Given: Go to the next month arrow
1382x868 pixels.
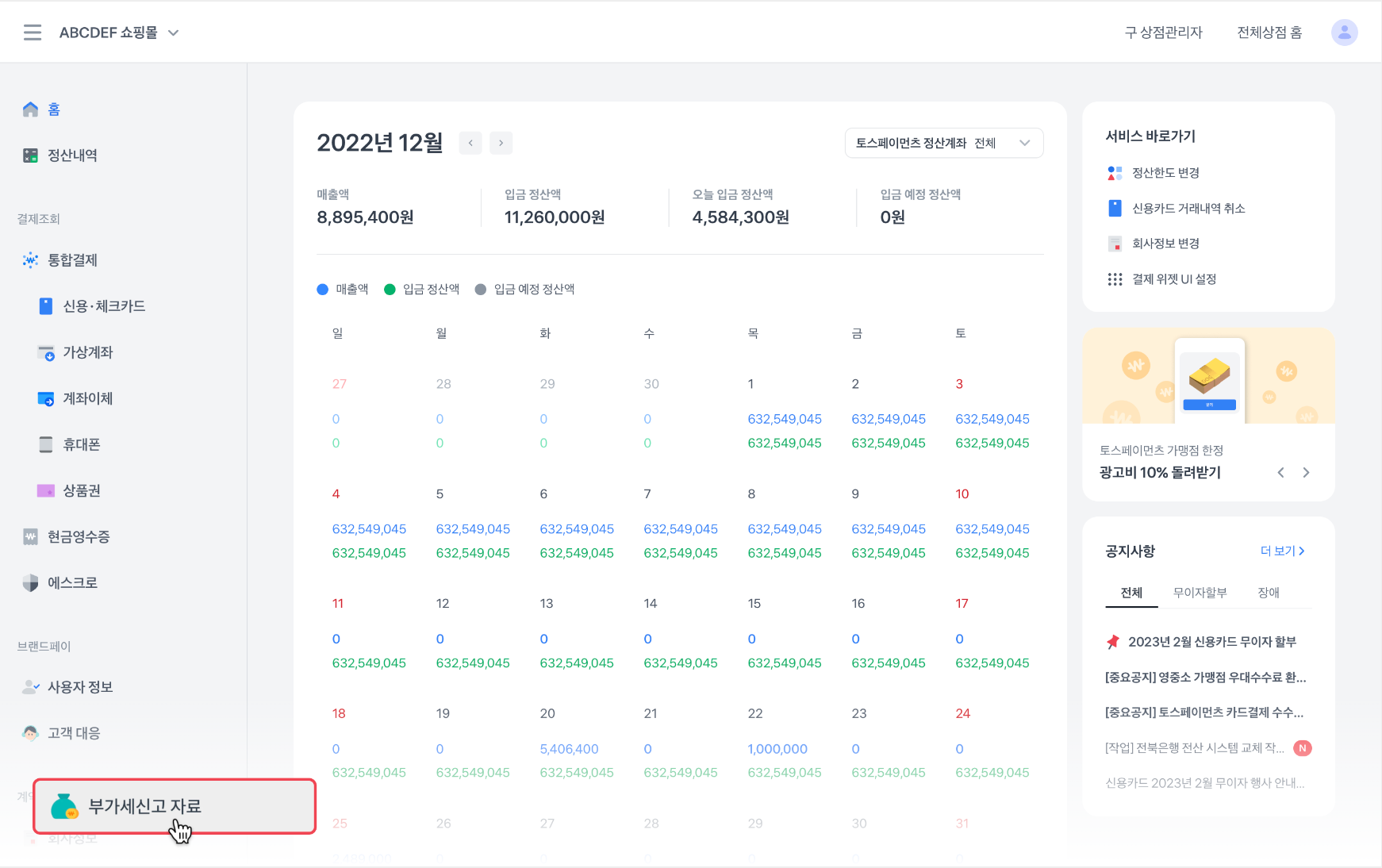Looking at the screenshot, I should click(x=501, y=143).
